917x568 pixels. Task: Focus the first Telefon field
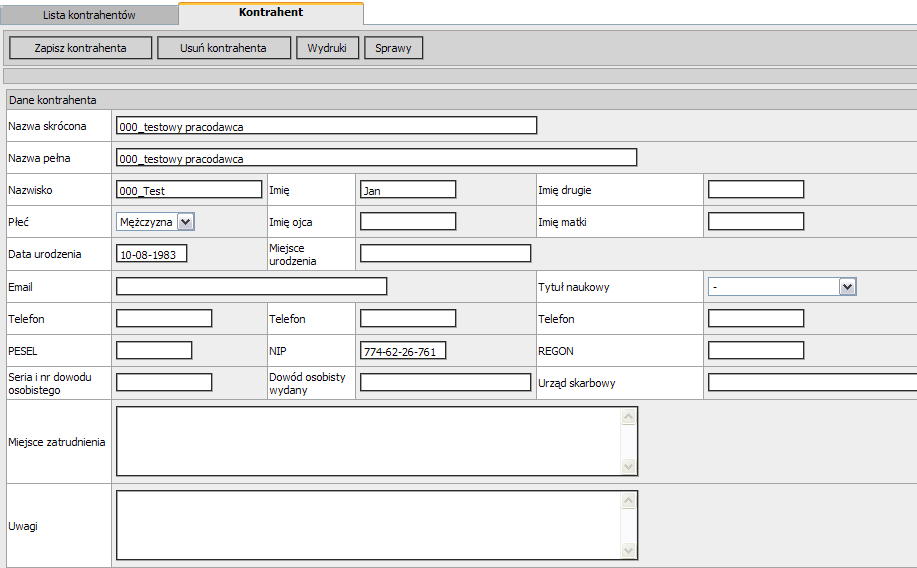[164, 319]
